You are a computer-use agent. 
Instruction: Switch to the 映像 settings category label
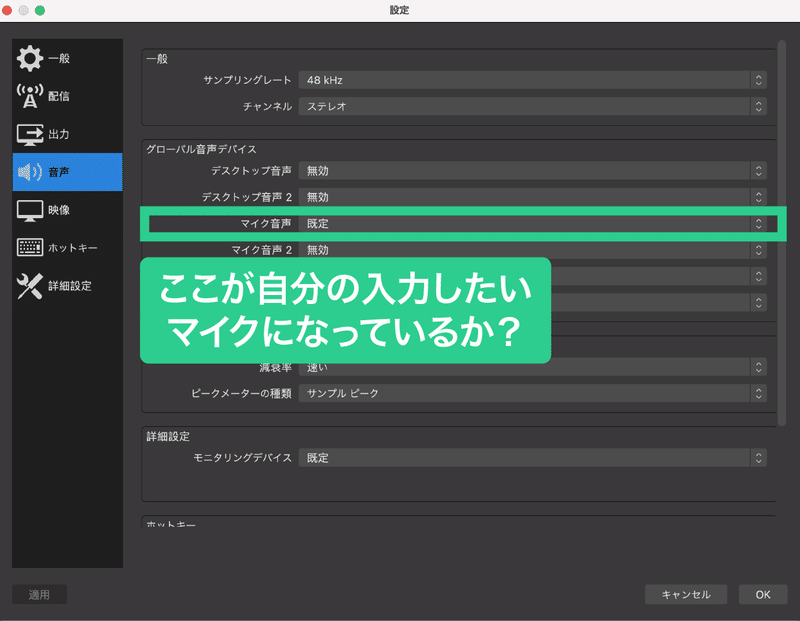[59, 210]
